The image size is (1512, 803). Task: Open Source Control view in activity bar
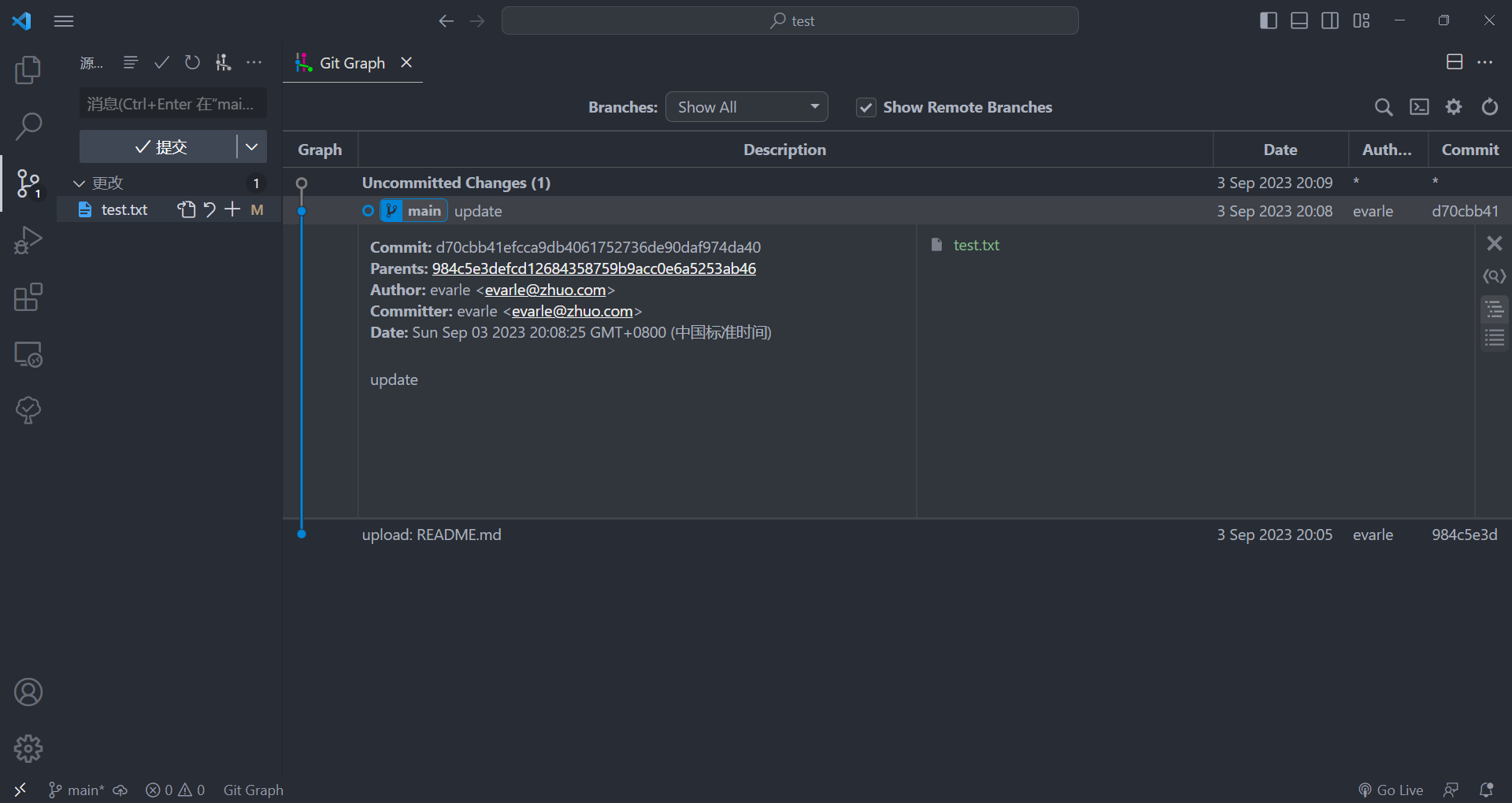click(28, 183)
